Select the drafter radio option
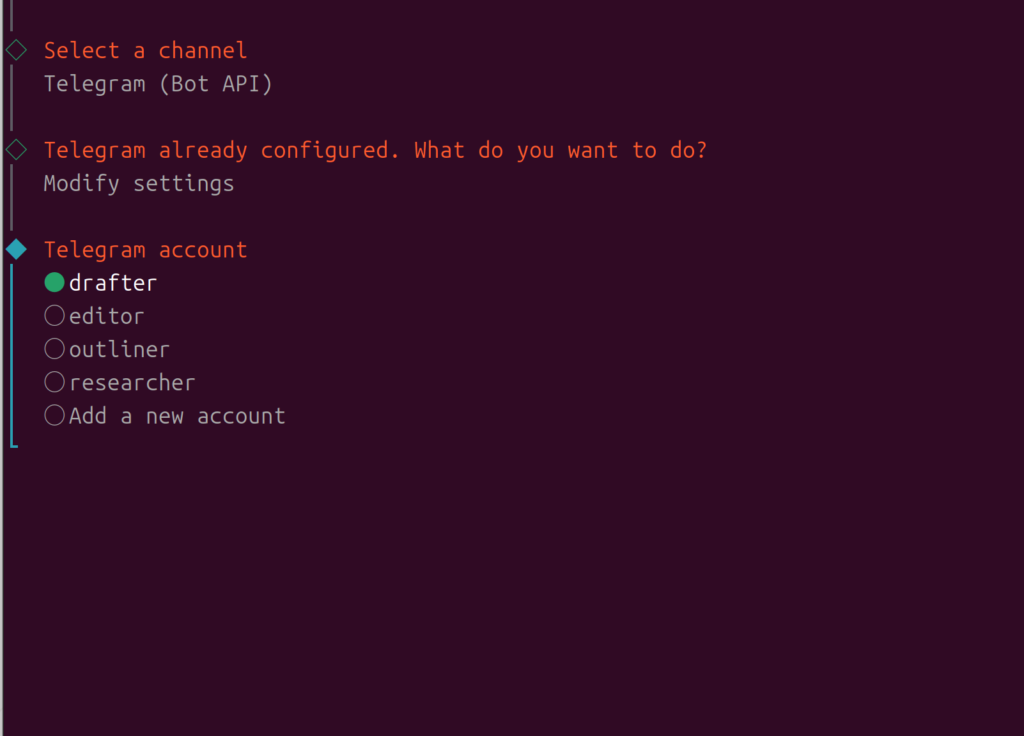This screenshot has width=1024, height=736. (x=55, y=283)
